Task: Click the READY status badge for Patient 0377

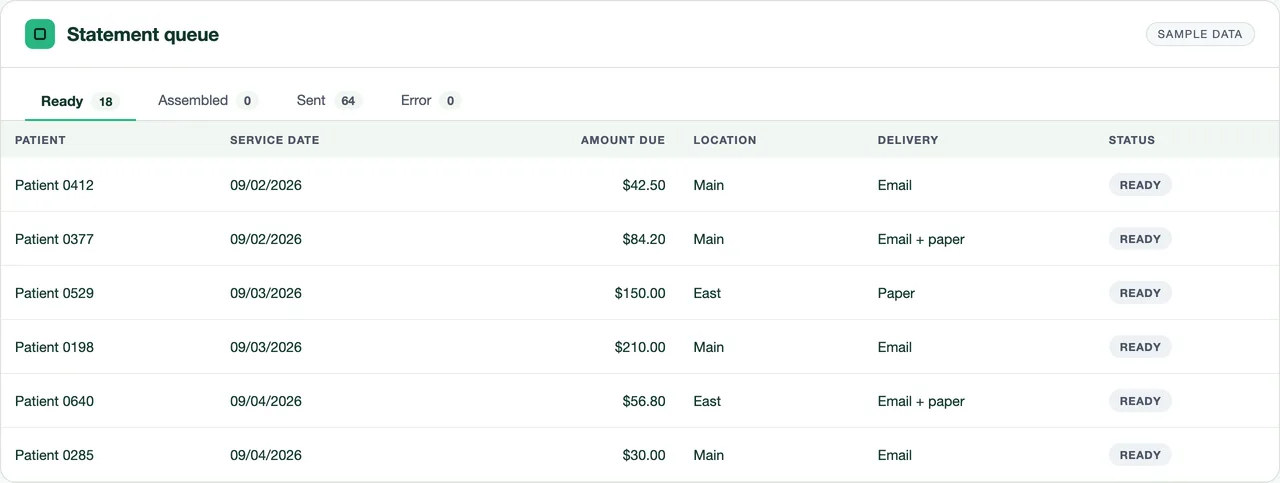Action: (1140, 239)
